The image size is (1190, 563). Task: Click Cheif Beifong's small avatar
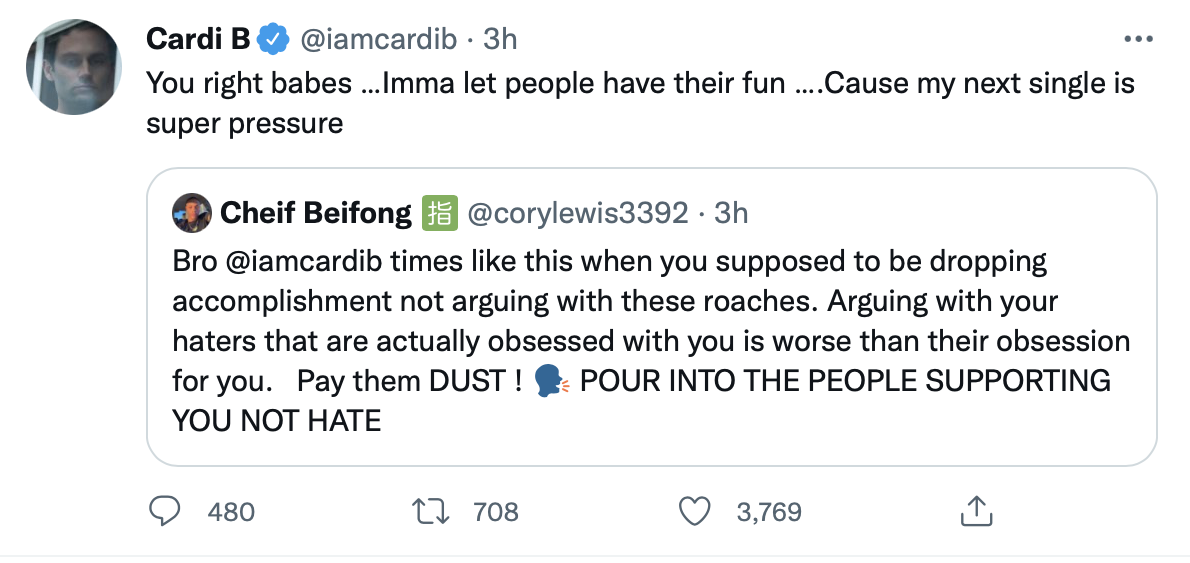(x=191, y=213)
